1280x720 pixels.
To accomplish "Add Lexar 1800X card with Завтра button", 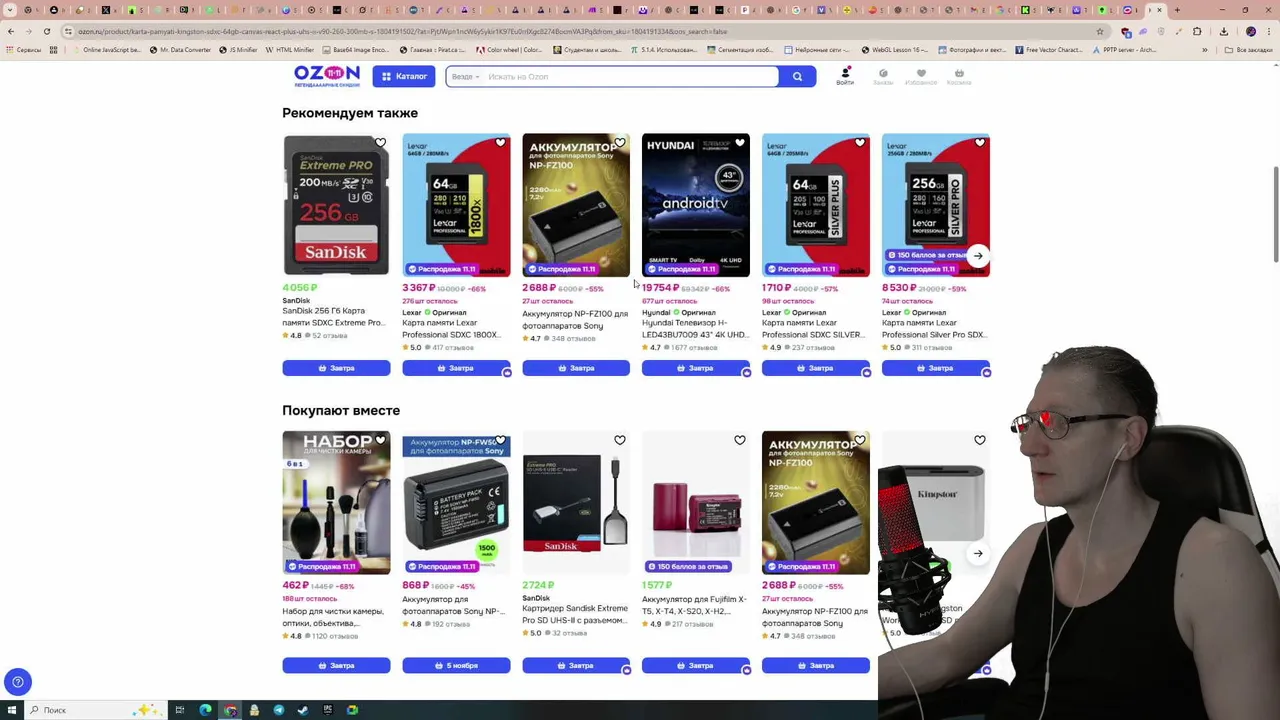I will (x=456, y=368).
